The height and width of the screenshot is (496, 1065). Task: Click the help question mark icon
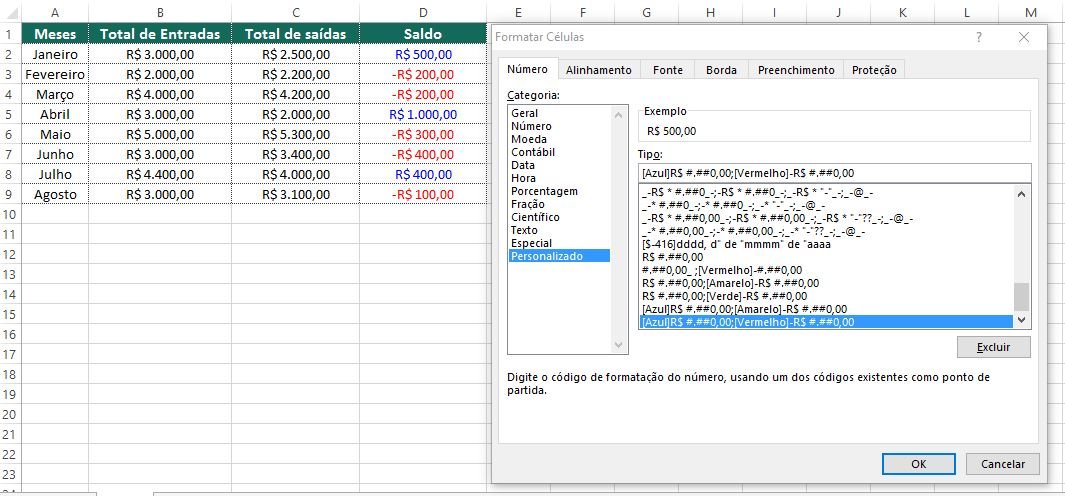pos(979,37)
